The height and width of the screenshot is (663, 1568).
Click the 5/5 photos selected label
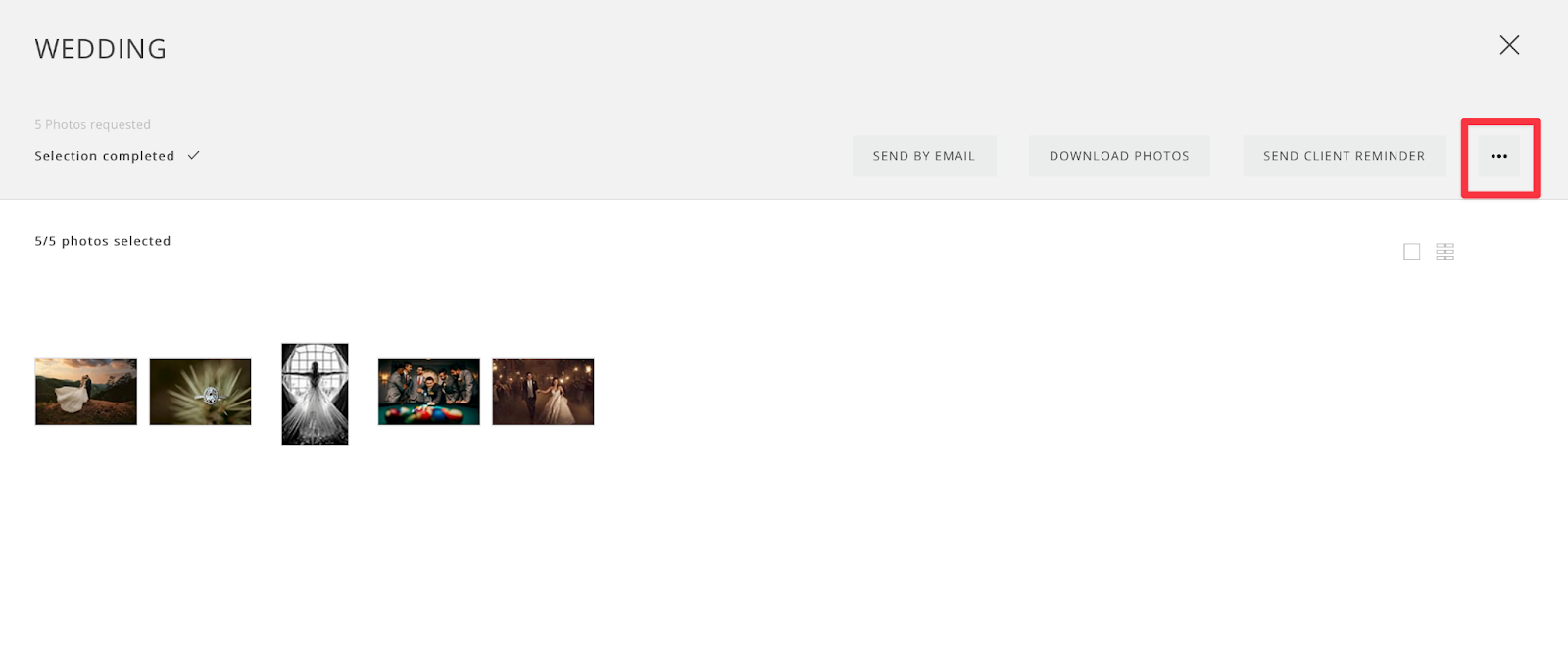point(103,241)
